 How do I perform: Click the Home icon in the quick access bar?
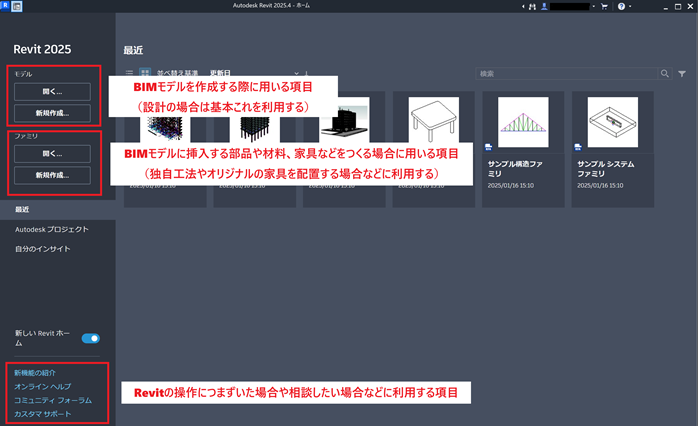[x=16, y=6]
